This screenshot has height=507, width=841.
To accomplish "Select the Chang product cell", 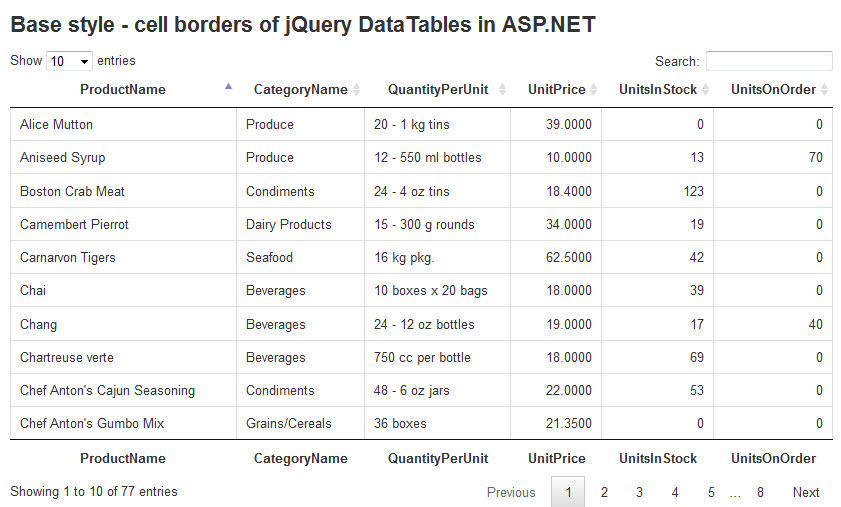I will tap(123, 324).
